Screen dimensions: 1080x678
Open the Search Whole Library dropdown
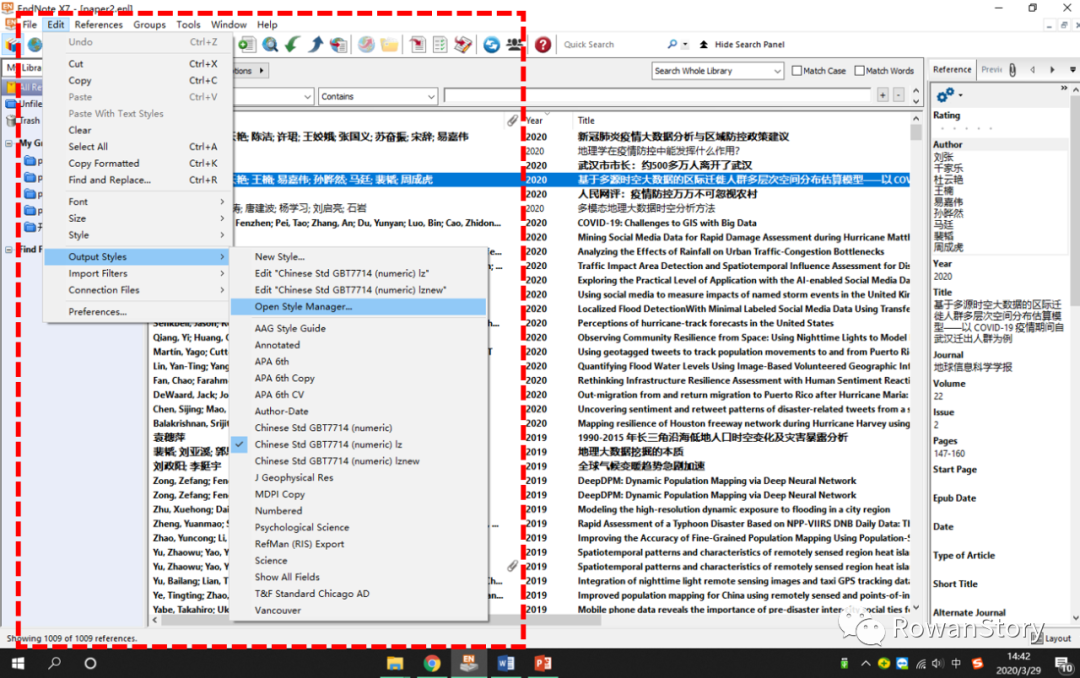718,70
